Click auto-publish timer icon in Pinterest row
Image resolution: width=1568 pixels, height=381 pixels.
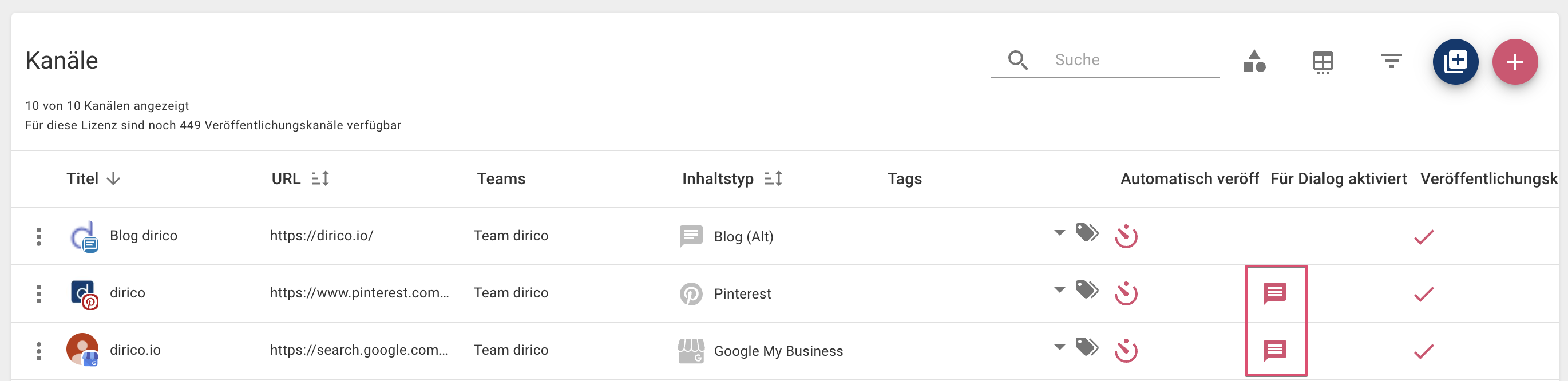tap(1126, 293)
